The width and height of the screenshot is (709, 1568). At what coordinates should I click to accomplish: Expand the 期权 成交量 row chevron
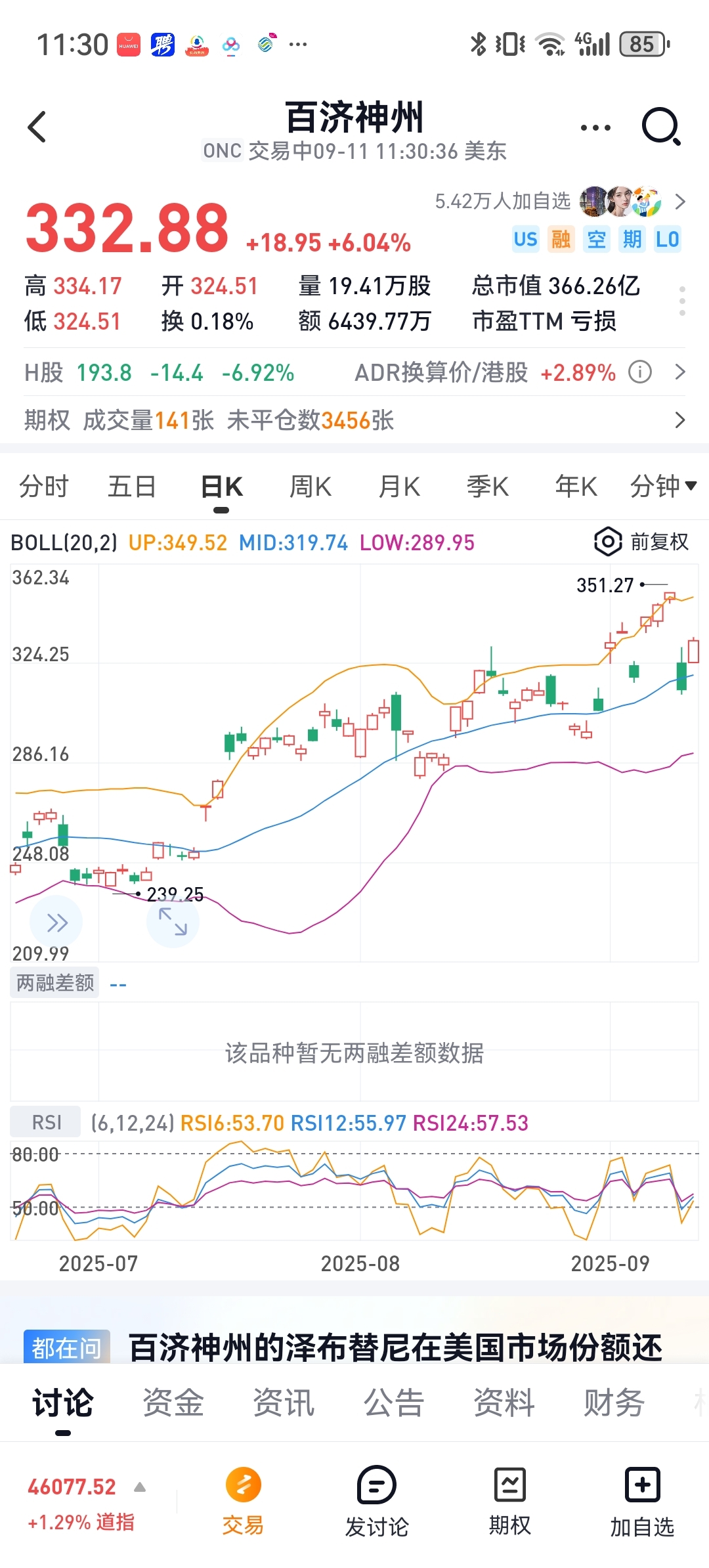(x=680, y=420)
